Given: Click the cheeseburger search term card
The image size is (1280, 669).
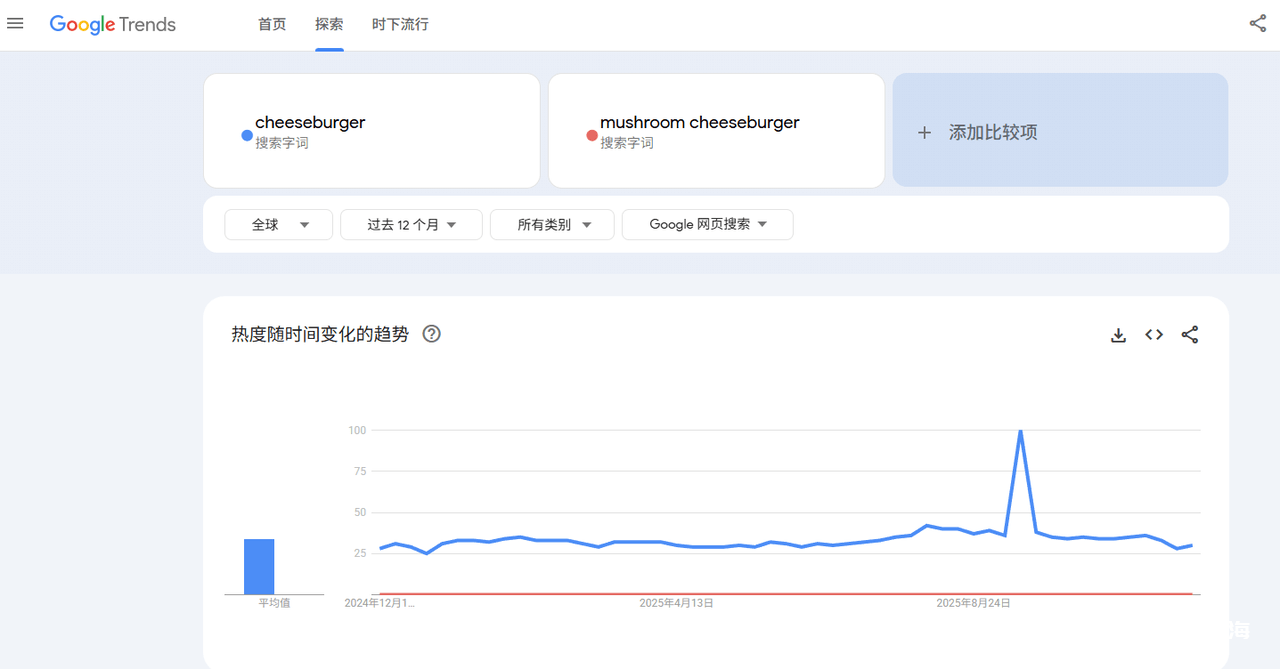Looking at the screenshot, I should coord(371,130).
